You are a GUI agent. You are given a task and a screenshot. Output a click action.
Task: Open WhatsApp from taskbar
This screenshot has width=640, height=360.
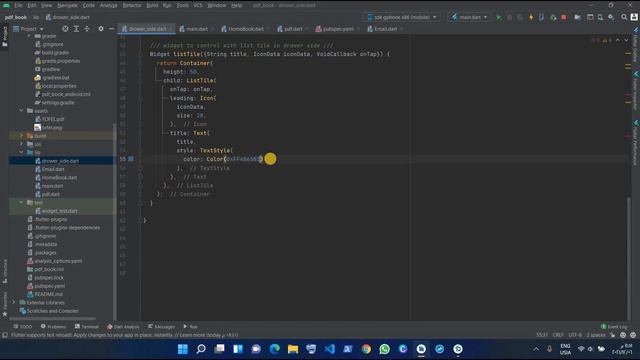(x=384, y=349)
